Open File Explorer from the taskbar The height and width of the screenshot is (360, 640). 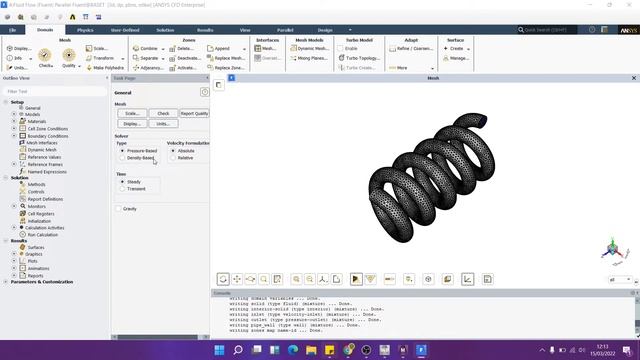[x=311, y=350]
